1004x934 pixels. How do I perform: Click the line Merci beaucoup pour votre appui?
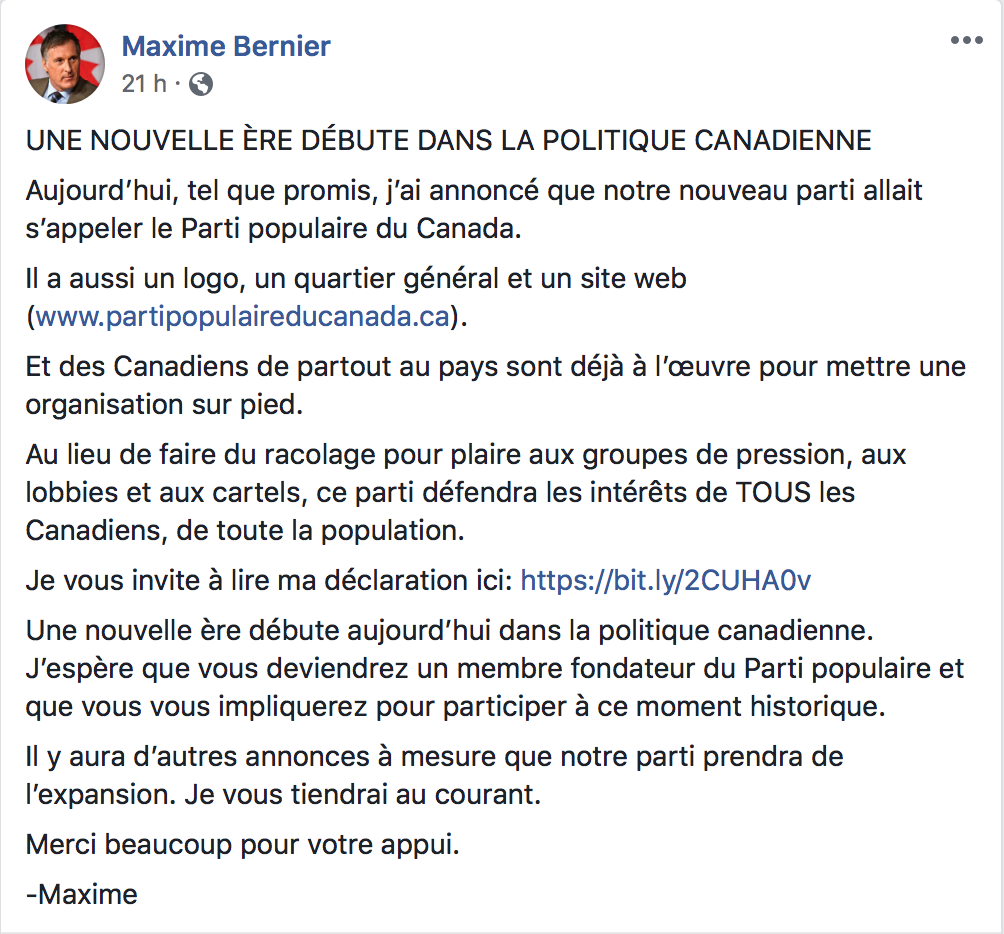click(243, 844)
